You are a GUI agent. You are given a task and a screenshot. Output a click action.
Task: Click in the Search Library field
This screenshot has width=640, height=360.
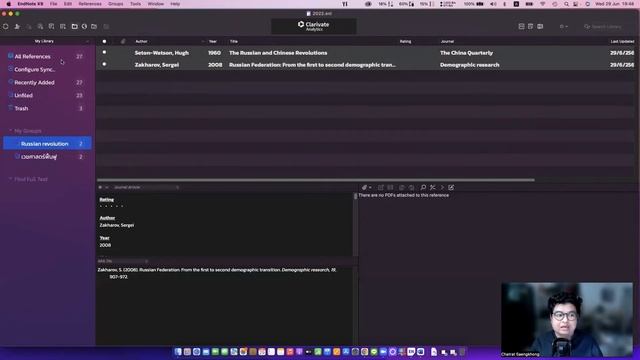click(x=606, y=27)
